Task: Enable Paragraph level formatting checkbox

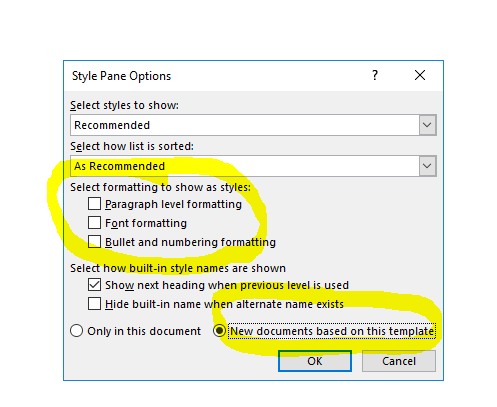Action: pos(94,204)
